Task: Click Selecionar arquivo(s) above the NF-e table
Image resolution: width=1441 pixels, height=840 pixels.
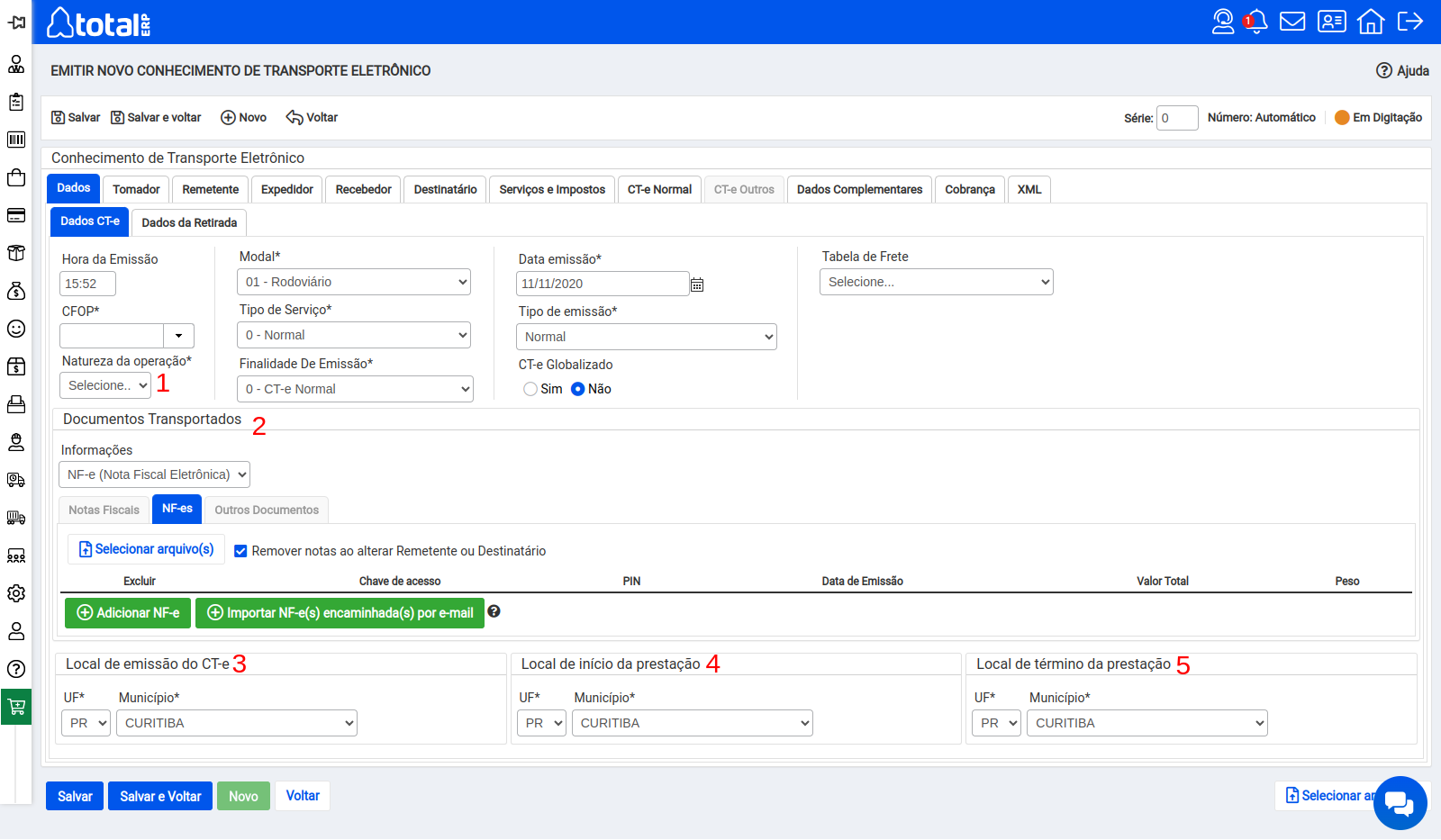Action: pos(147,549)
